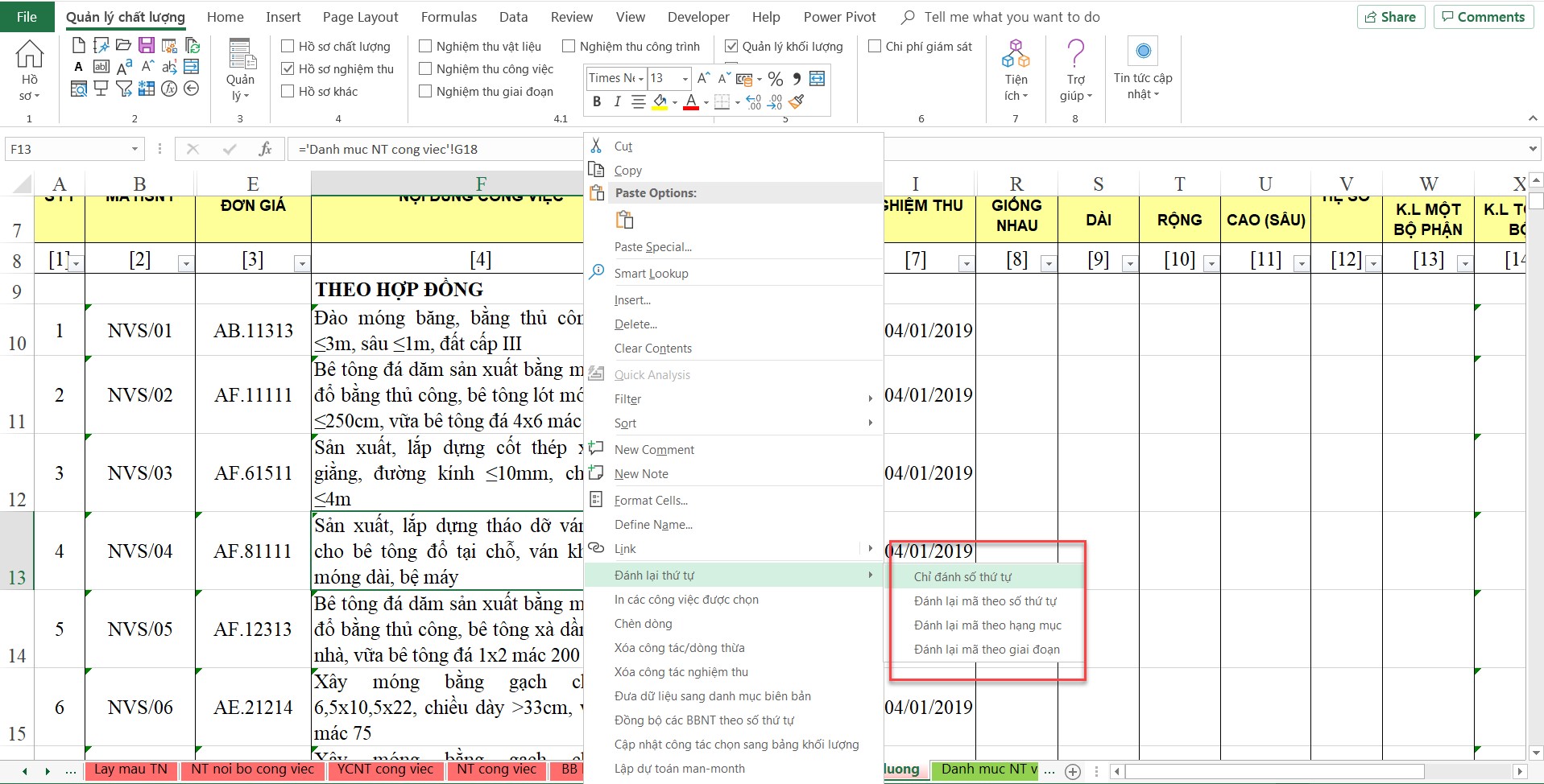Open the Comments button
This screenshot has height=784, width=1544.
[x=1483, y=17]
